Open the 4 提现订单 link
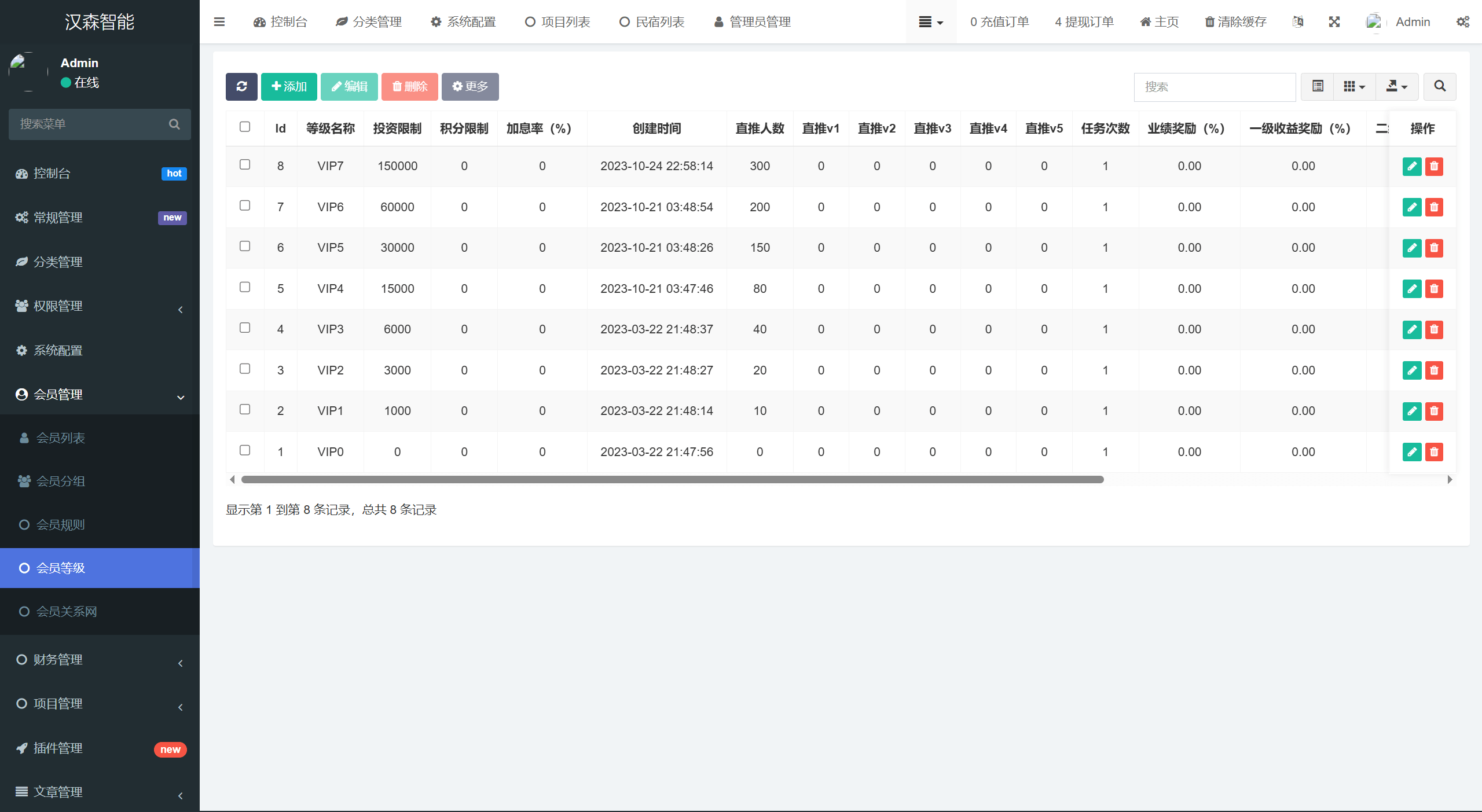This screenshot has width=1482, height=812. click(1084, 22)
